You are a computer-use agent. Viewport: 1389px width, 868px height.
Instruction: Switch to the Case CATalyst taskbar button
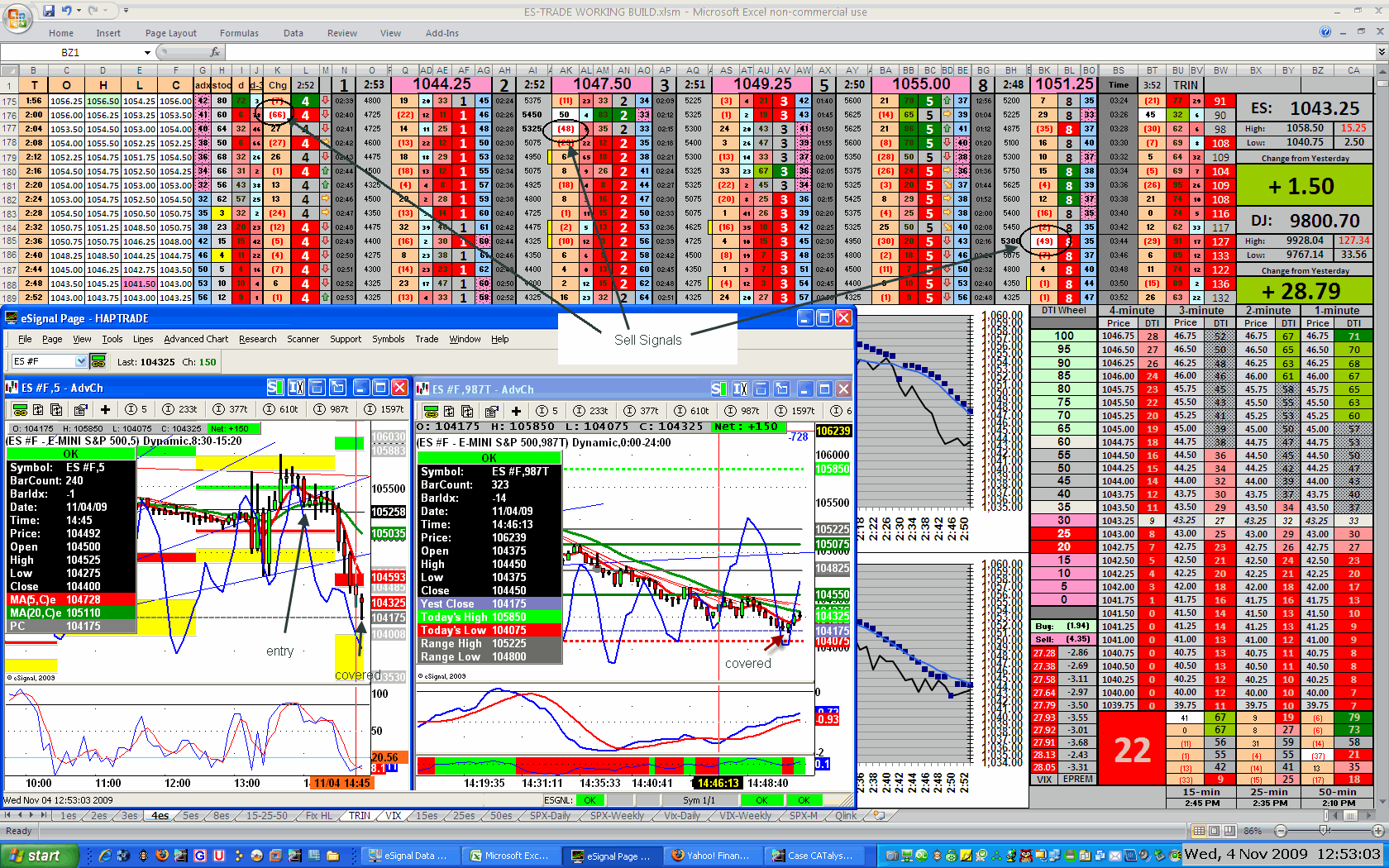click(814, 856)
